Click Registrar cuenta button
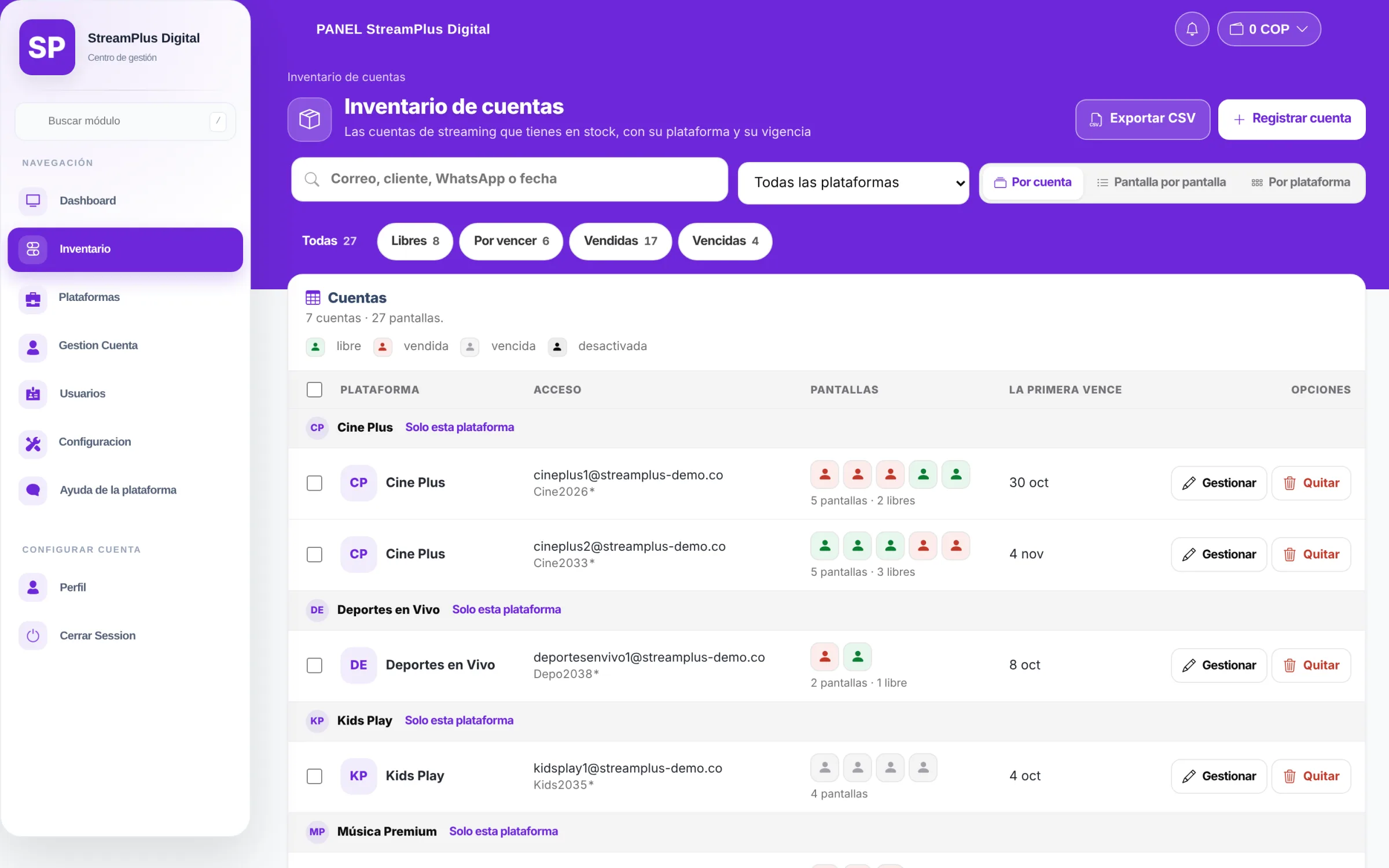Viewport: 1389px width, 868px height. [1292, 119]
